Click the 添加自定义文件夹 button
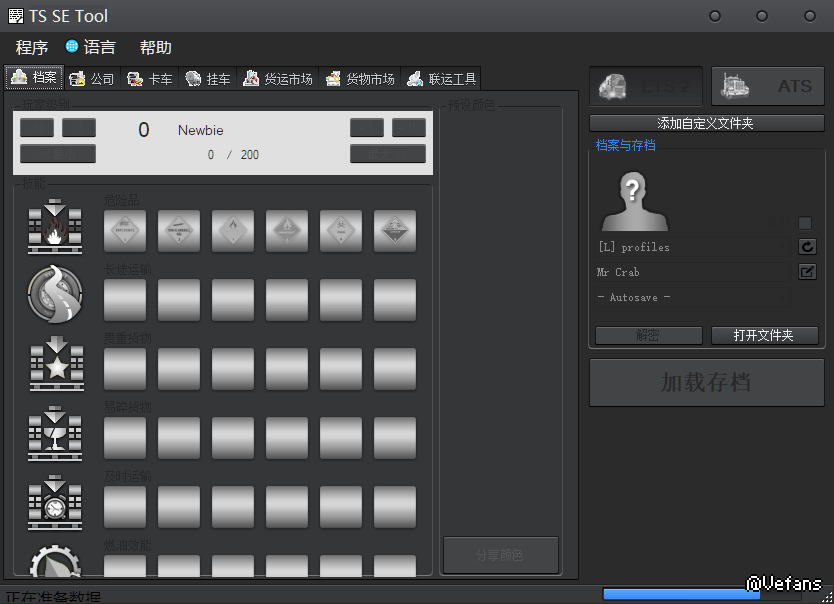 point(706,123)
